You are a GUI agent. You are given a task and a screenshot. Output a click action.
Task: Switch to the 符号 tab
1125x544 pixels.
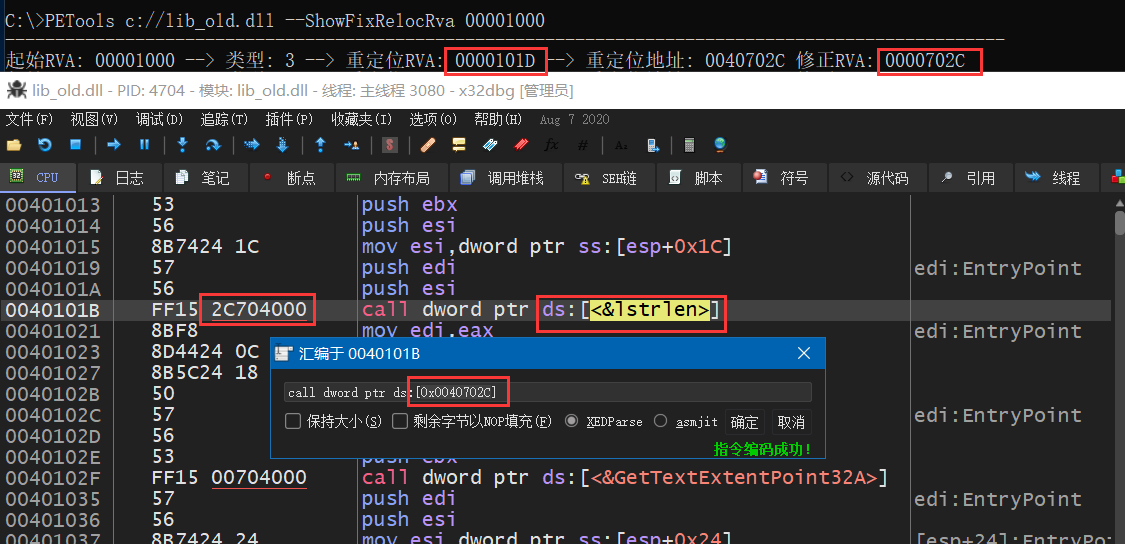pos(783,178)
